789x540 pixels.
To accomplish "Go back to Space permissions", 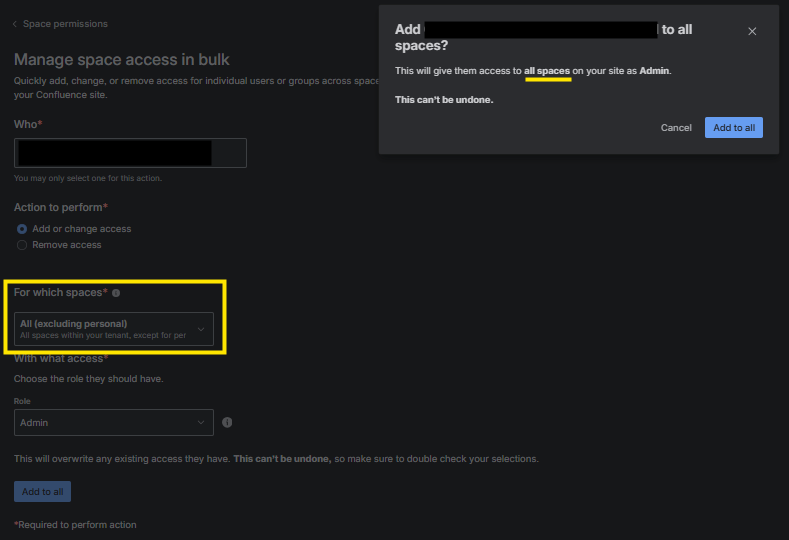I will click(x=65, y=24).
